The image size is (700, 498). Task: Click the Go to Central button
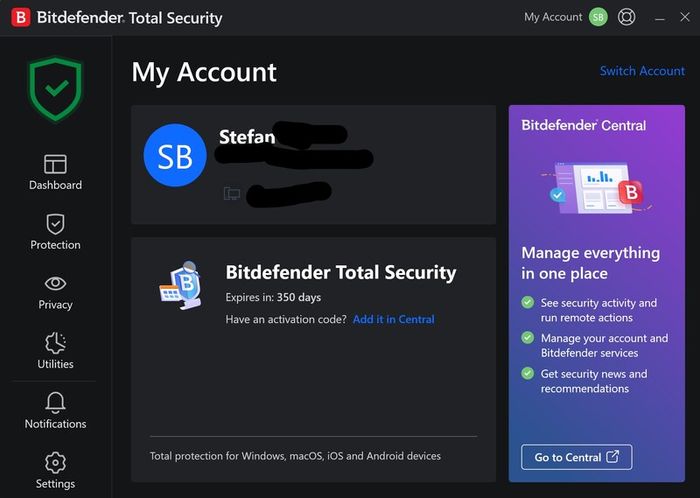click(576, 457)
